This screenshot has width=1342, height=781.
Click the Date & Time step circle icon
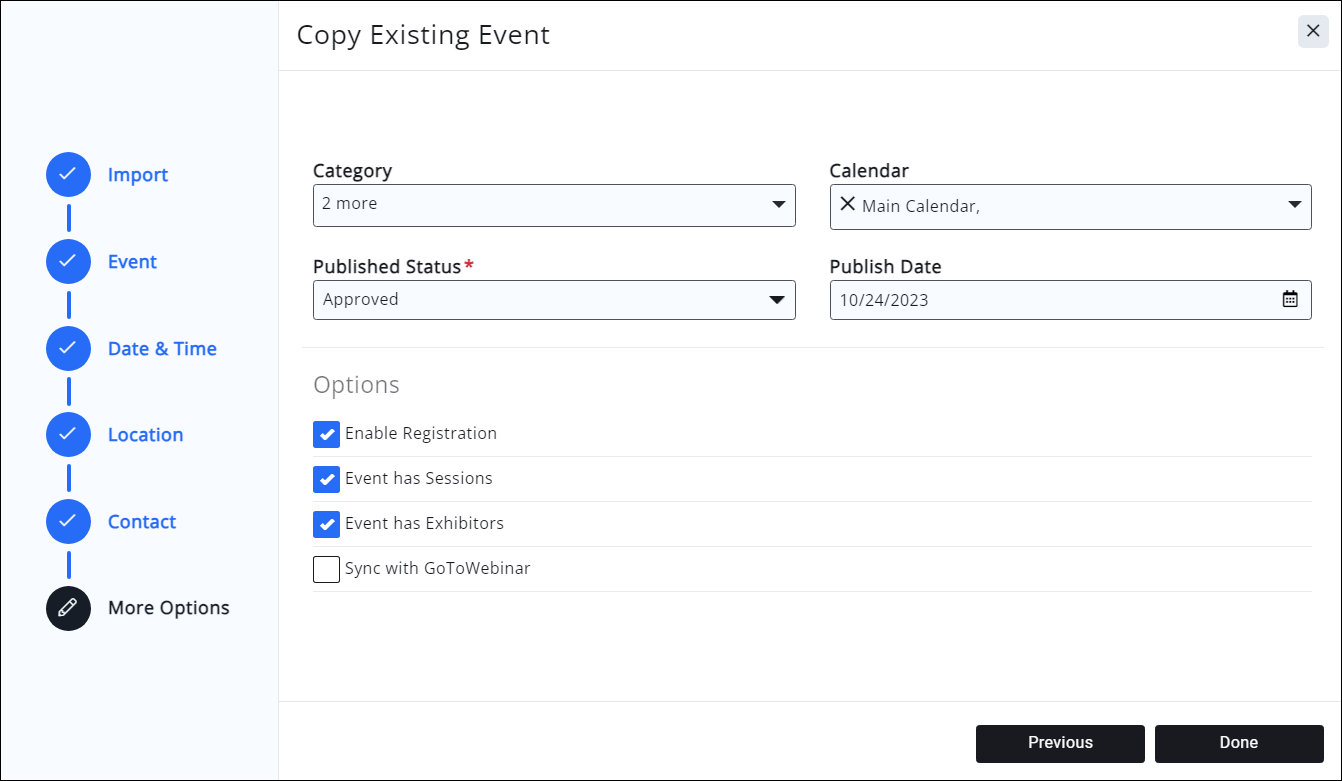(x=68, y=349)
